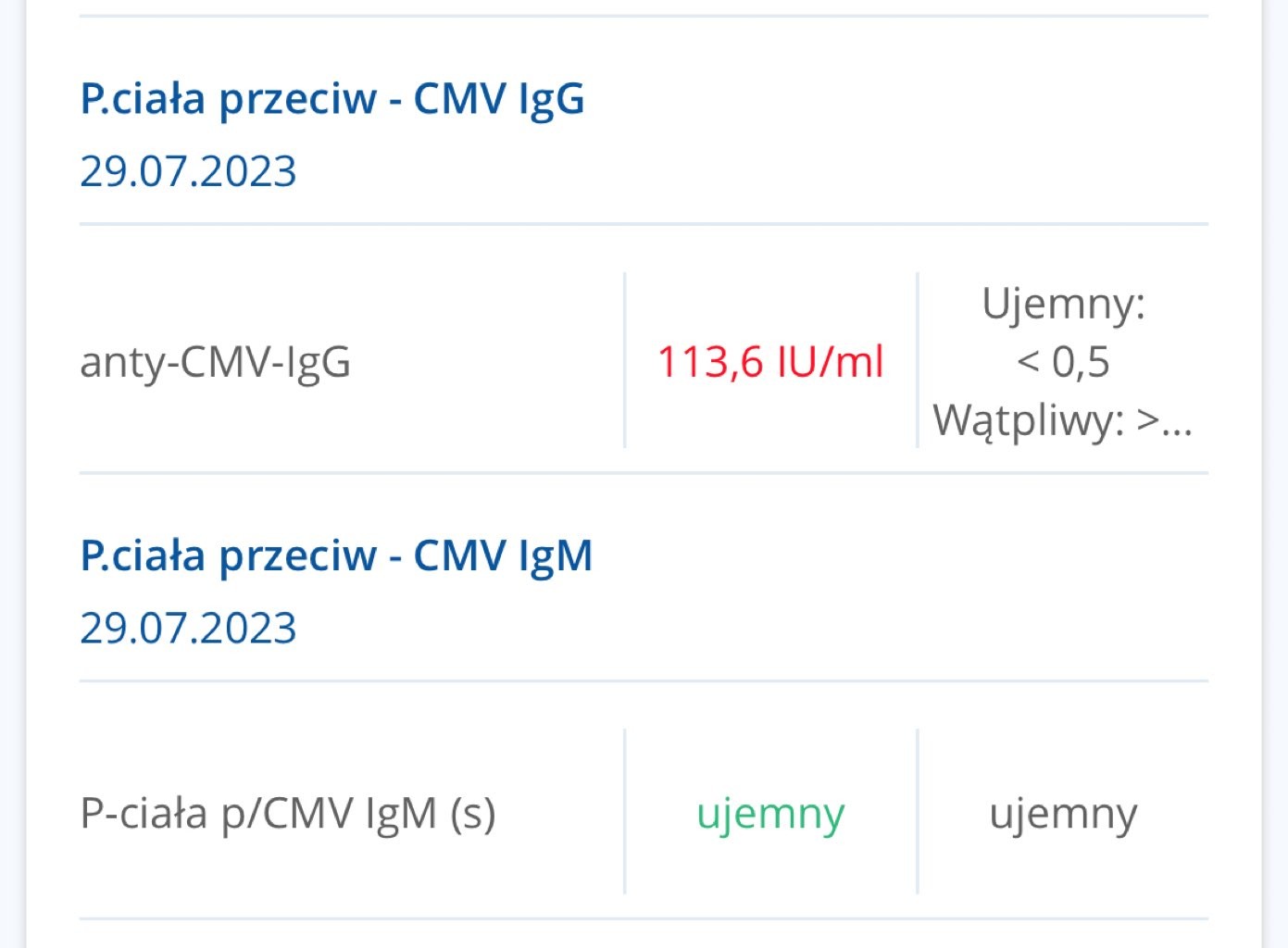Click the red 113,6 IU/ml result

coord(770,361)
